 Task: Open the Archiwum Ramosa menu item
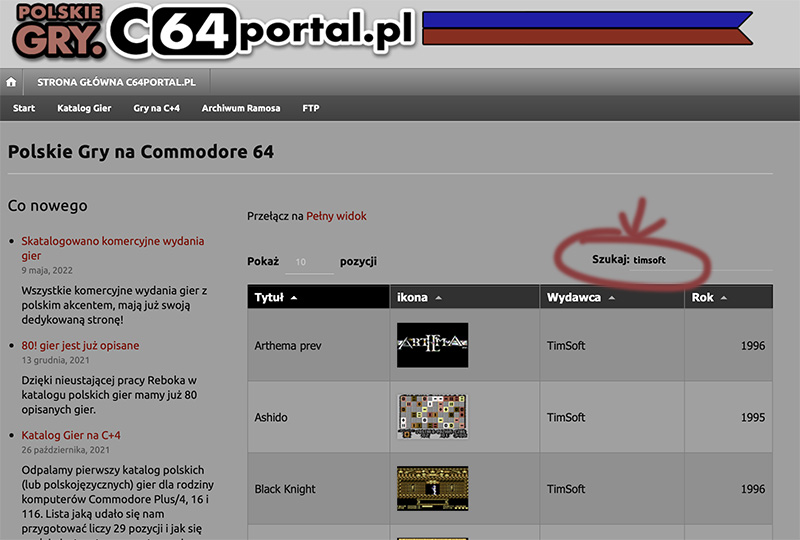(x=241, y=108)
